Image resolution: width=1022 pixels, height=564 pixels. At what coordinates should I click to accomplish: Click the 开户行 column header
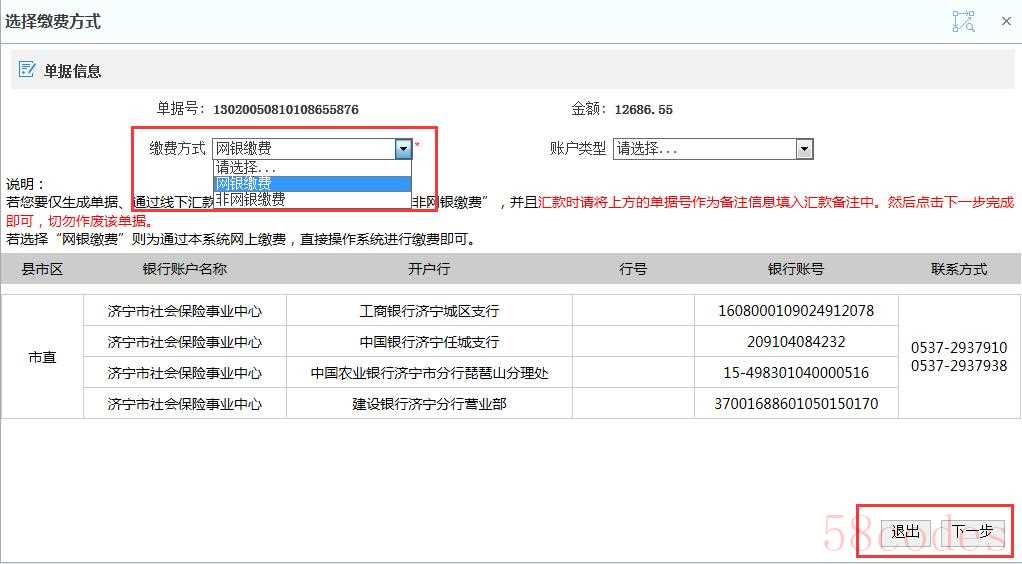pos(429,269)
